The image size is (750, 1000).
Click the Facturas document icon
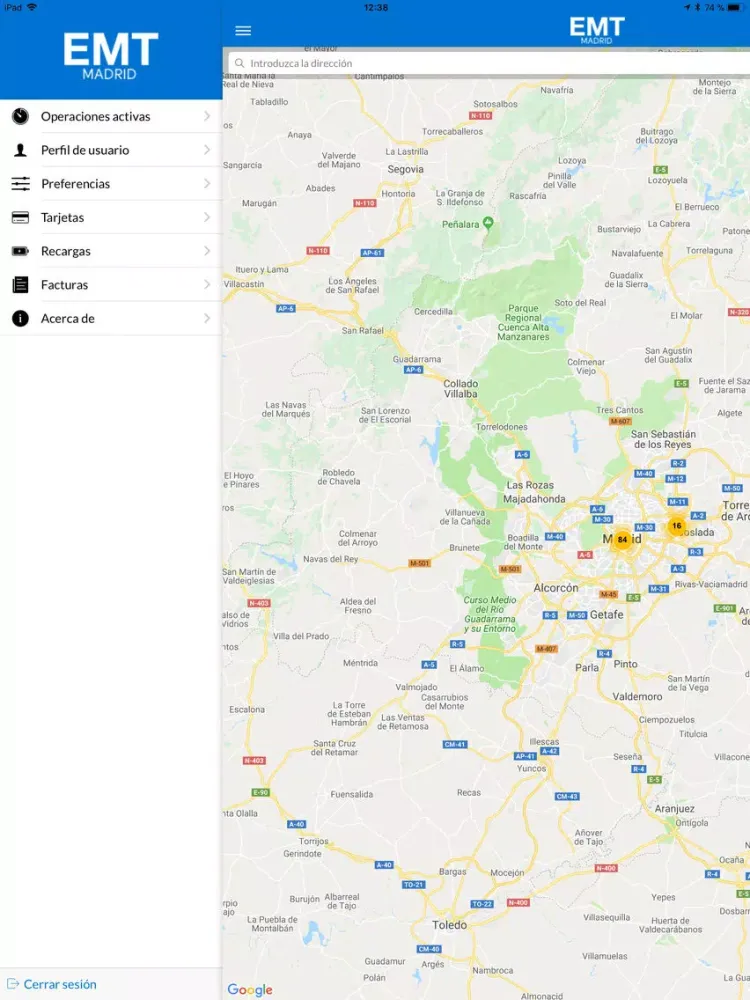pos(20,285)
